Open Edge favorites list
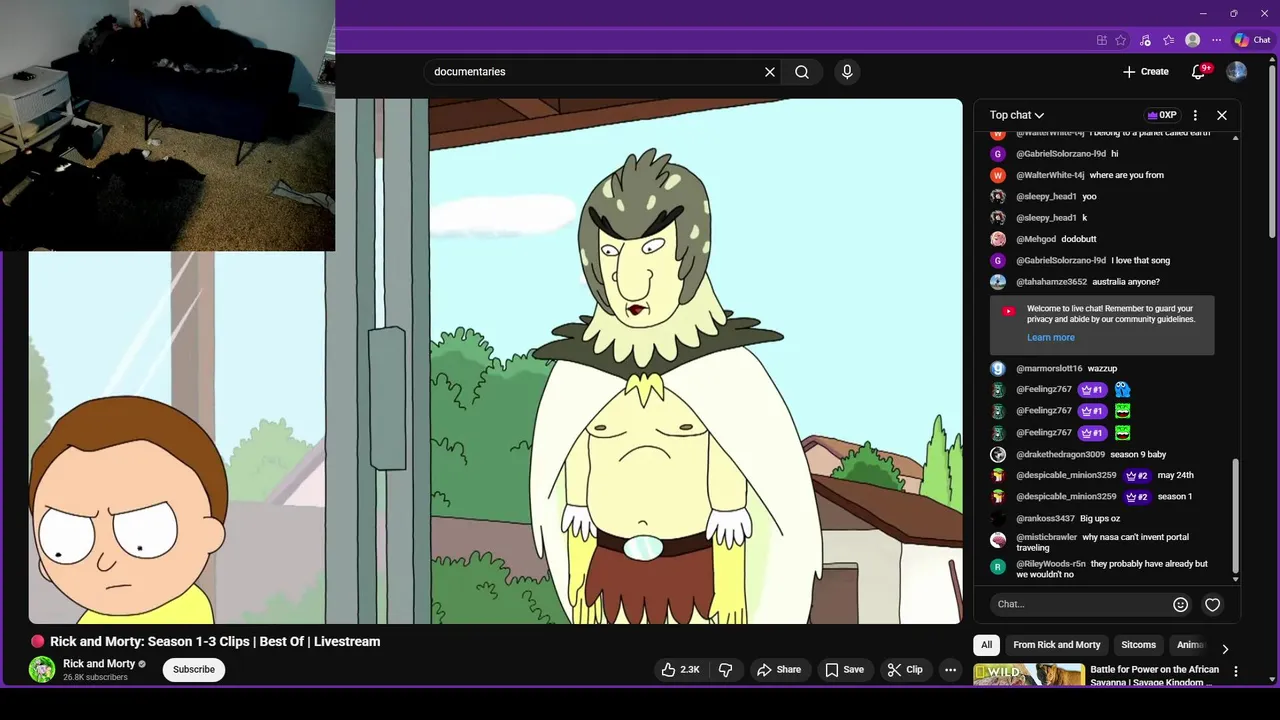This screenshot has height=720, width=1280. (1168, 40)
